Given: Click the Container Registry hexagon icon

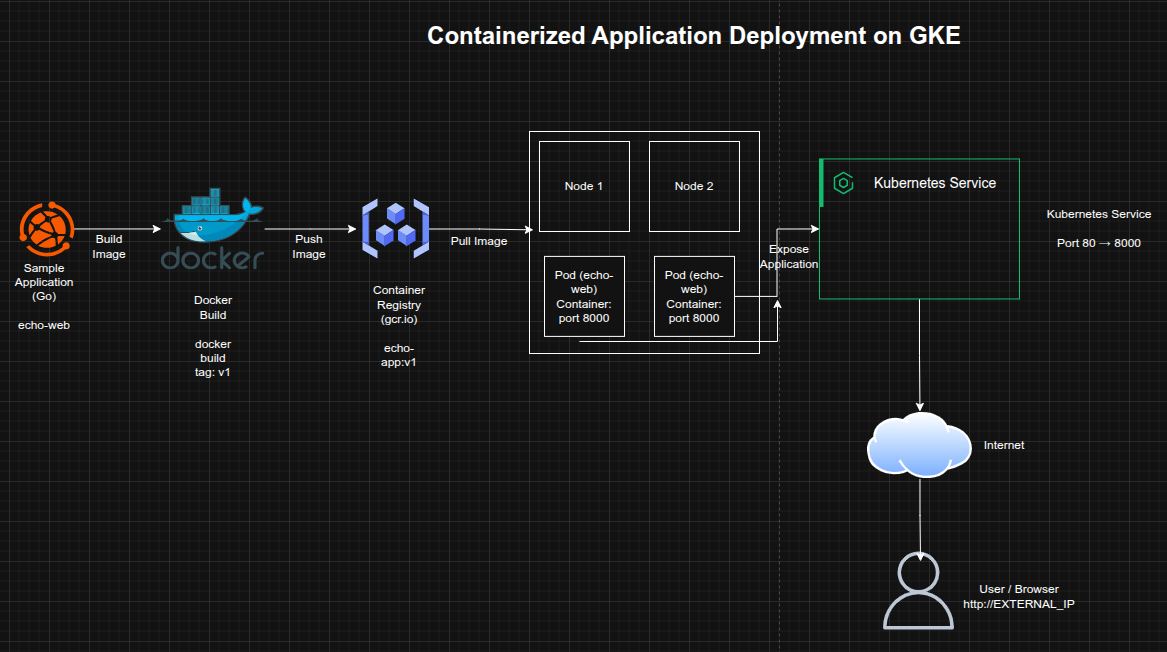Looking at the screenshot, I should point(394,225).
